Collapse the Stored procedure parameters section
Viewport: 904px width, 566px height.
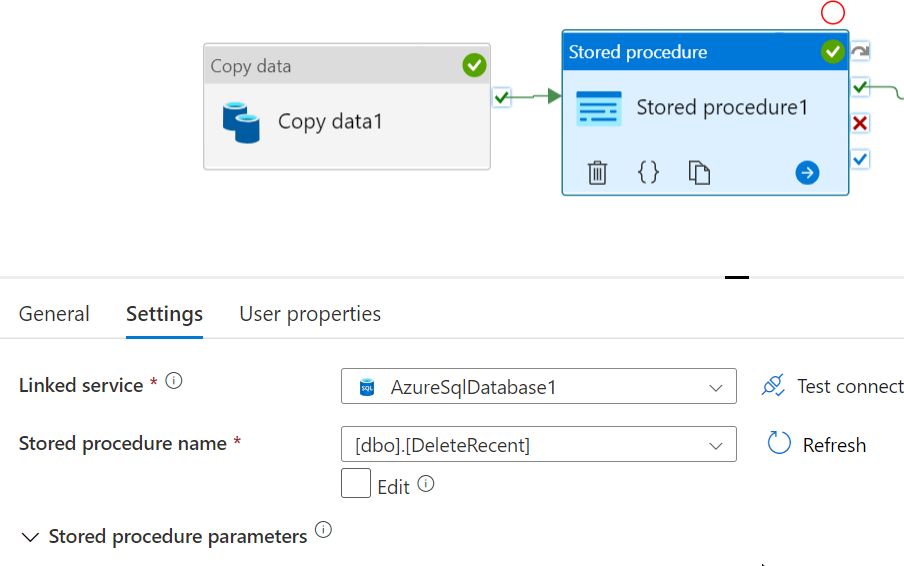[x=30, y=537]
